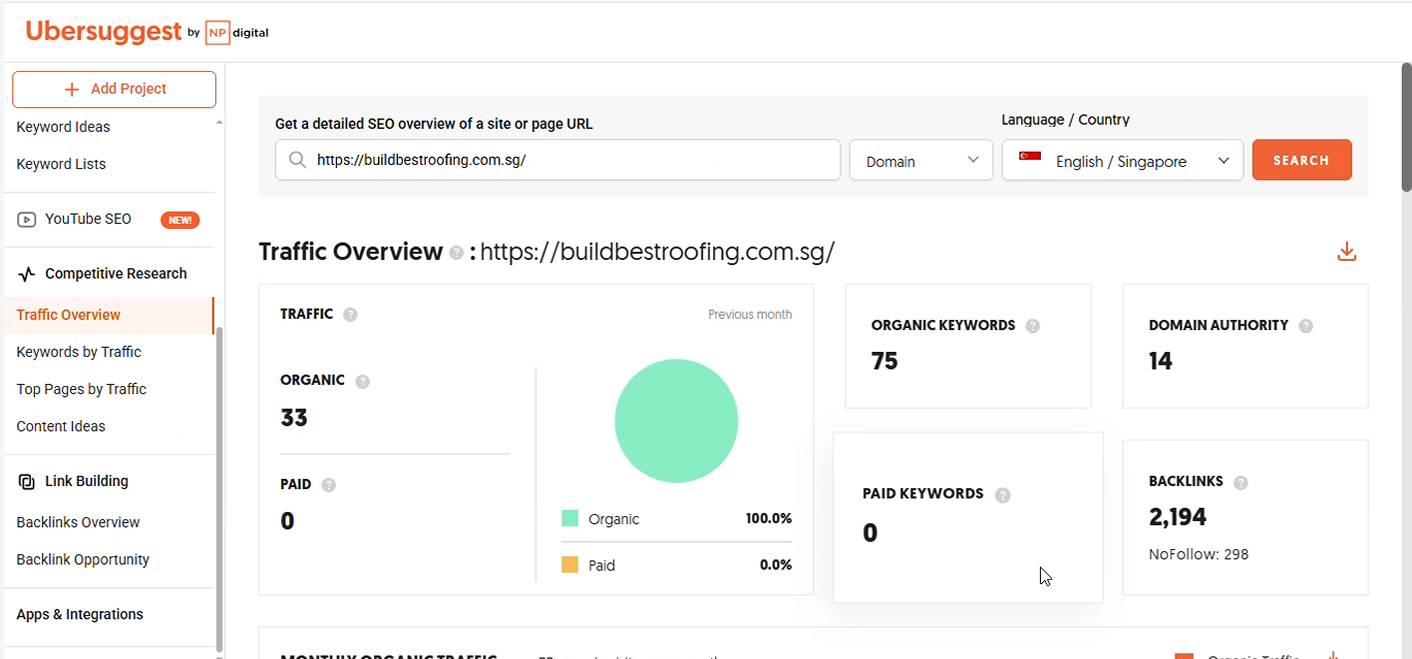Open the English / Singapore language dropdown
This screenshot has width=1412, height=659.
pos(1123,160)
